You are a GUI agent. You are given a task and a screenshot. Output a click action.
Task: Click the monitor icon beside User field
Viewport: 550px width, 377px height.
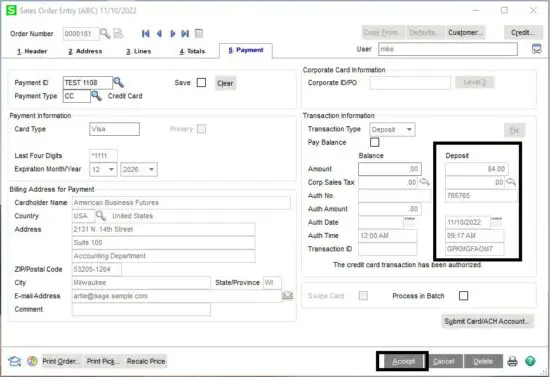pos(536,49)
